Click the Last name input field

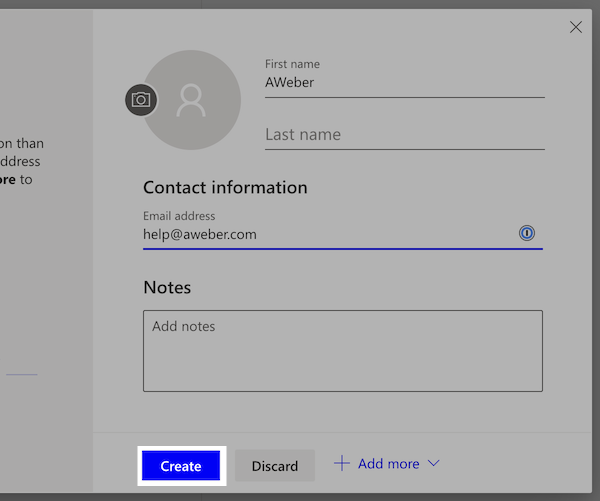(404, 135)
